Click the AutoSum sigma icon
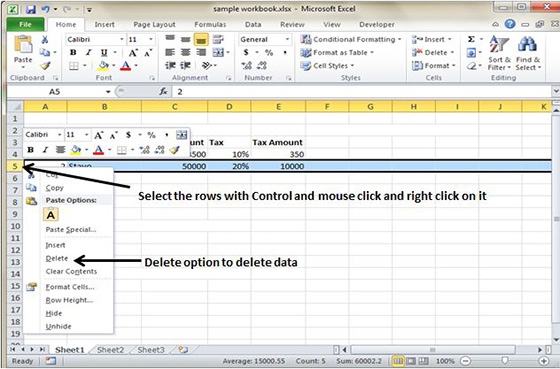560x369 pixels. pyautogui.click(x=471, y=39)
